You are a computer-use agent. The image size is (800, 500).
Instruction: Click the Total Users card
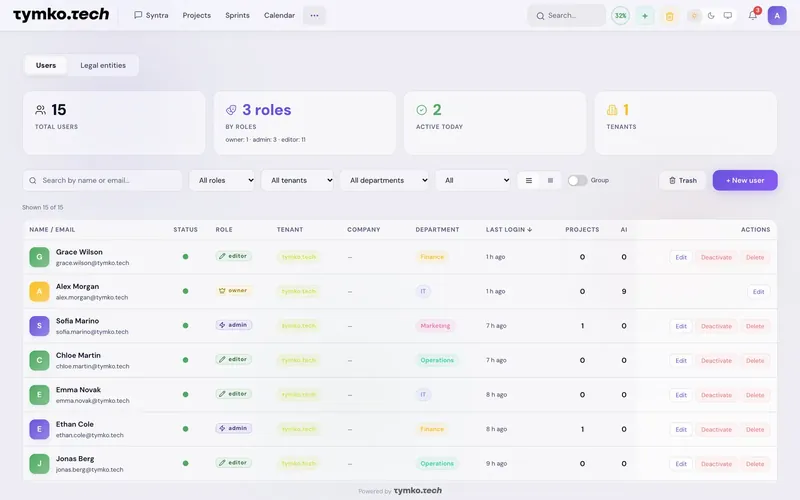[114, 123]
